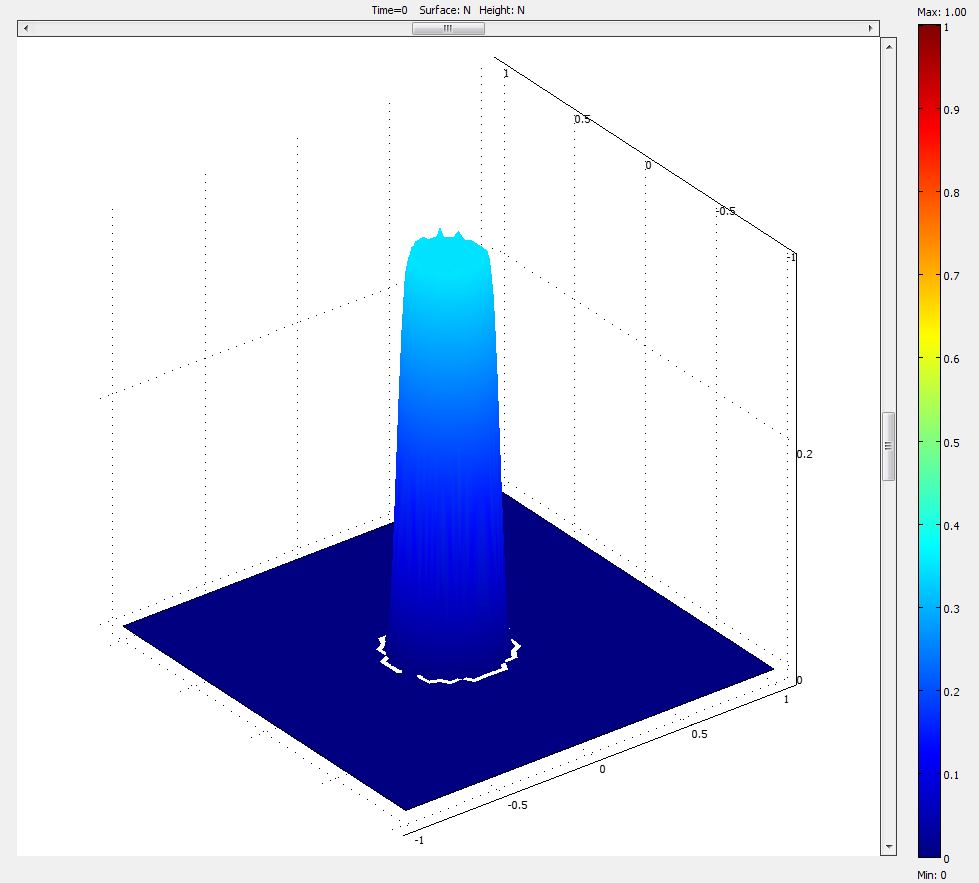
Task: Click the vertical scrollbar thumb
Action: point(888,446)
